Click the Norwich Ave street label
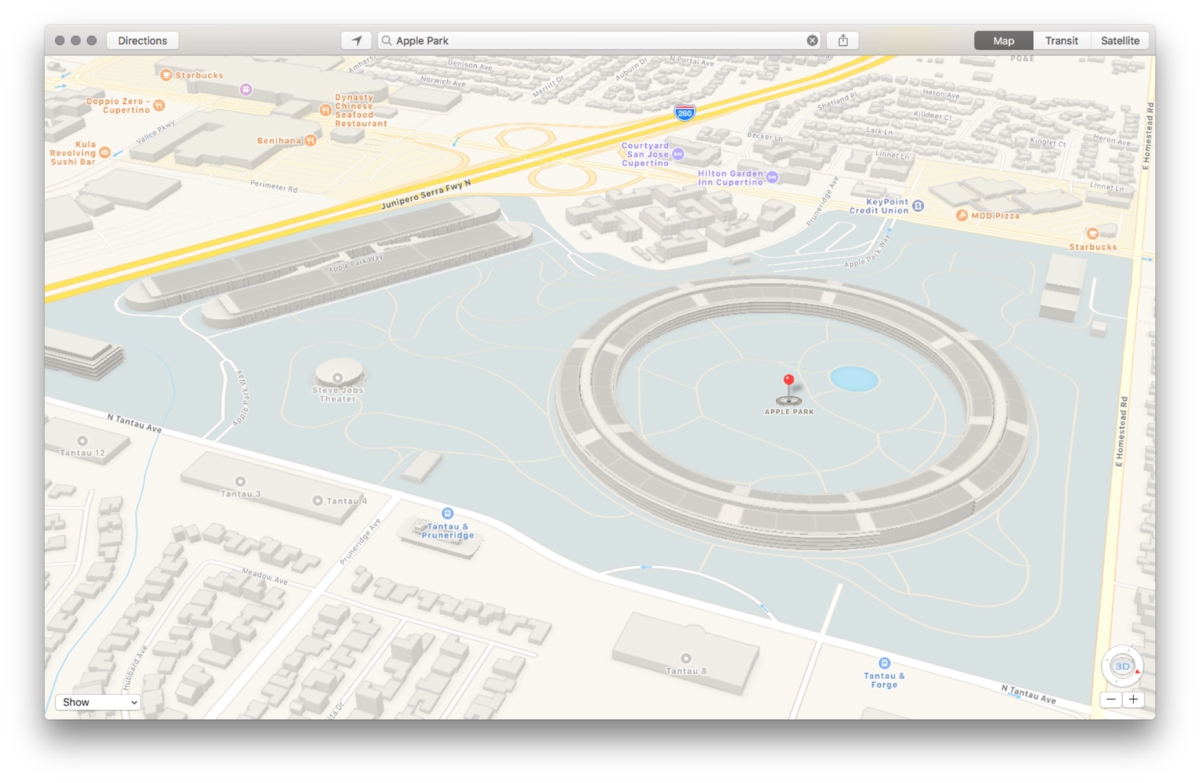The width and height of the screenshot is (1200, 783). 444,80
